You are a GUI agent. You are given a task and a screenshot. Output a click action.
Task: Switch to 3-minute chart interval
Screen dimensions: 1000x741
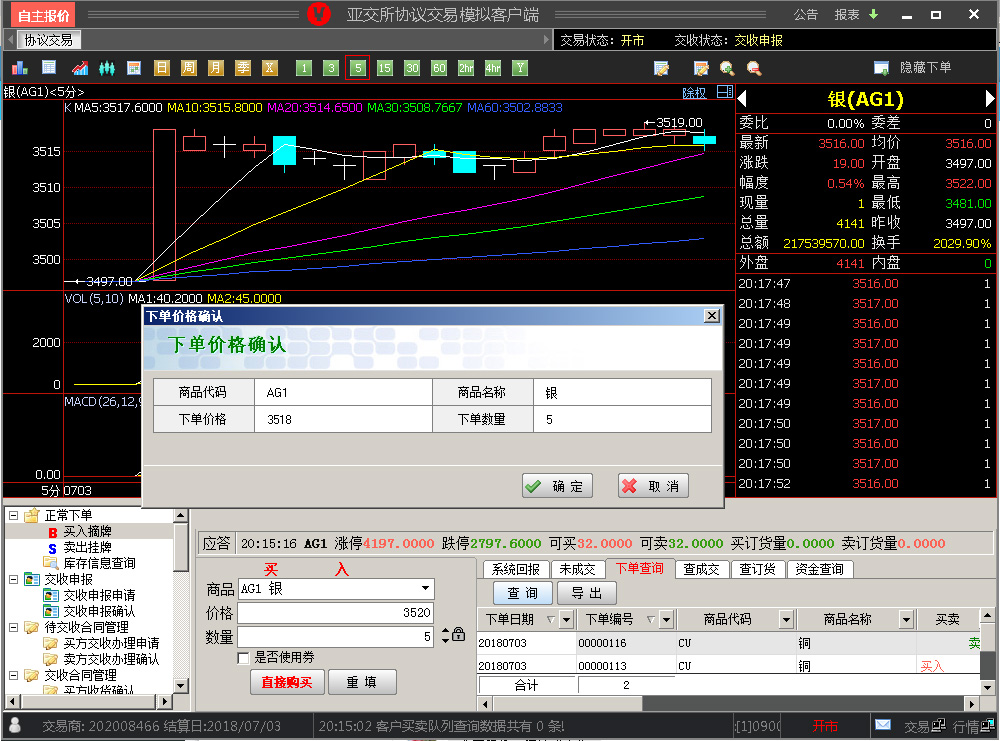pyautogui.click(x=330, y=68)
